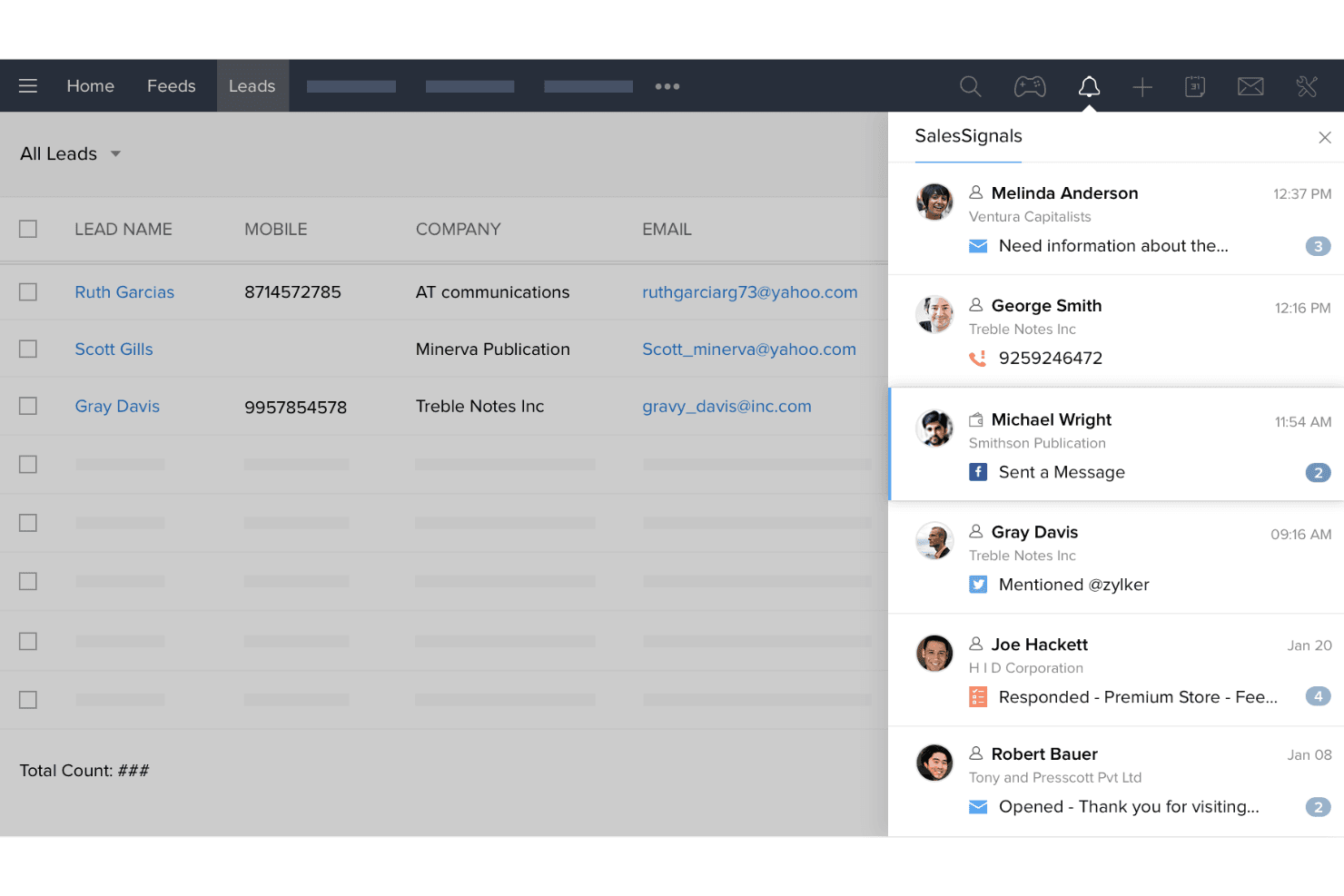The image size is (1344, 896).
Task: Click the Facebook icon for Michael Wright
Action: 978,472
